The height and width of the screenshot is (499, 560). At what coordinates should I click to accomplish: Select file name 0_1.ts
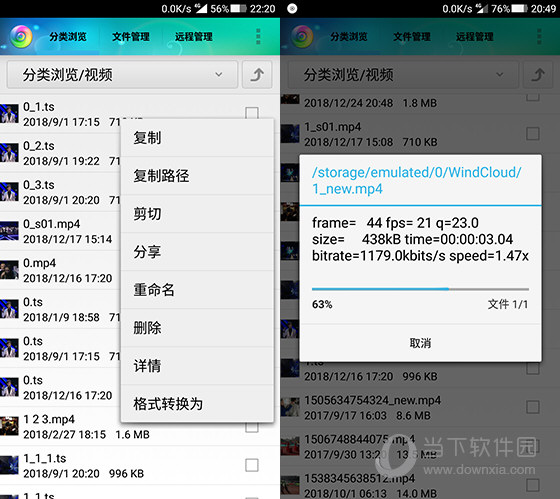pos(39,106)
